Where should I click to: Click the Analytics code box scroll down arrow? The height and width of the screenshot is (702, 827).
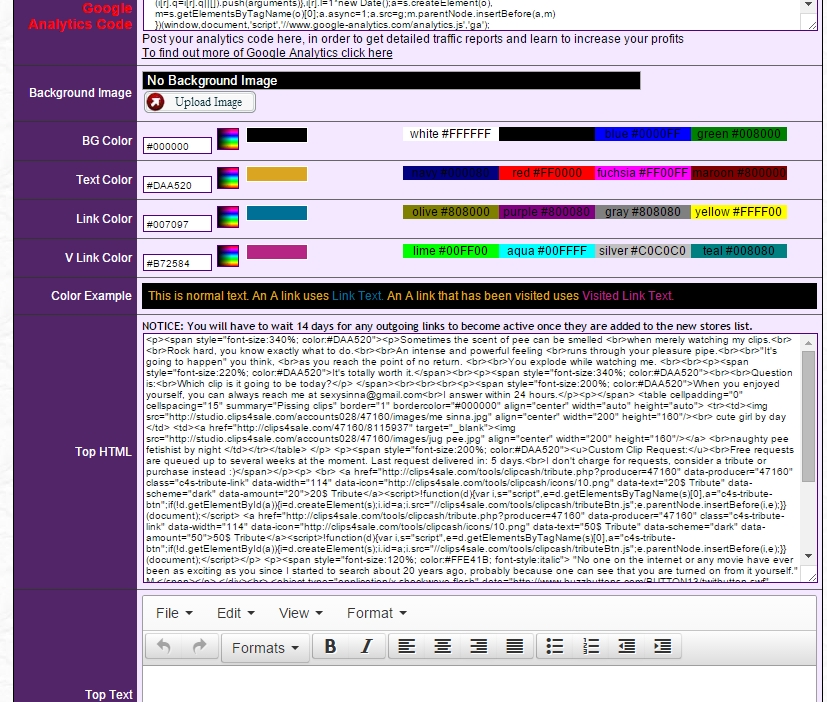809,4
